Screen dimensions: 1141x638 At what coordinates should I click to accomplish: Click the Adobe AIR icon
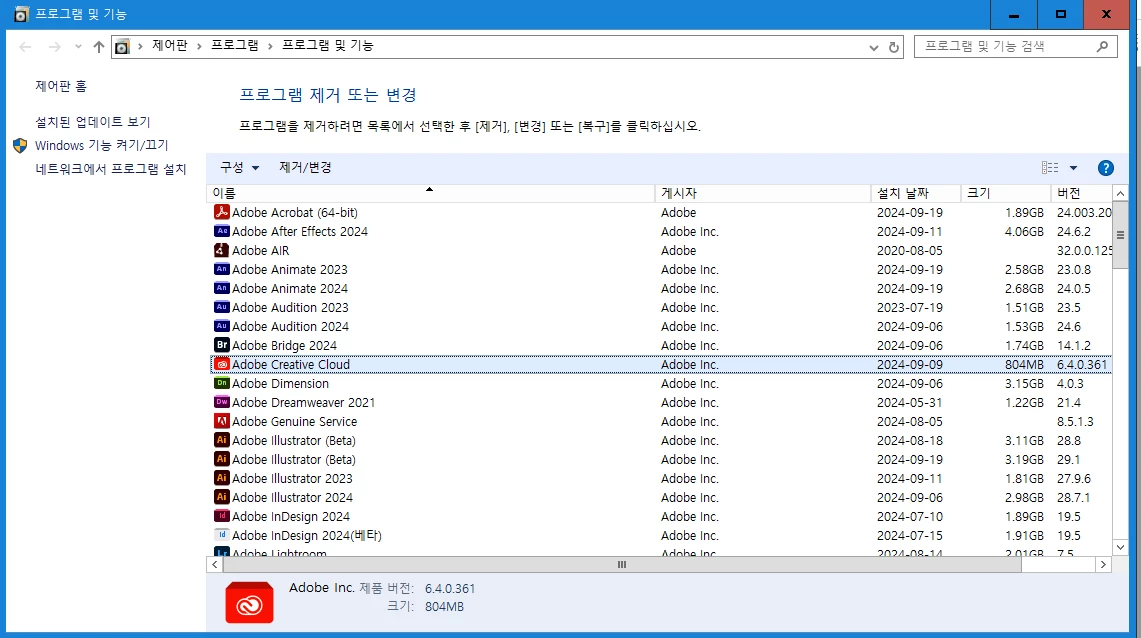pyautogui.click(x=222, y=250)
